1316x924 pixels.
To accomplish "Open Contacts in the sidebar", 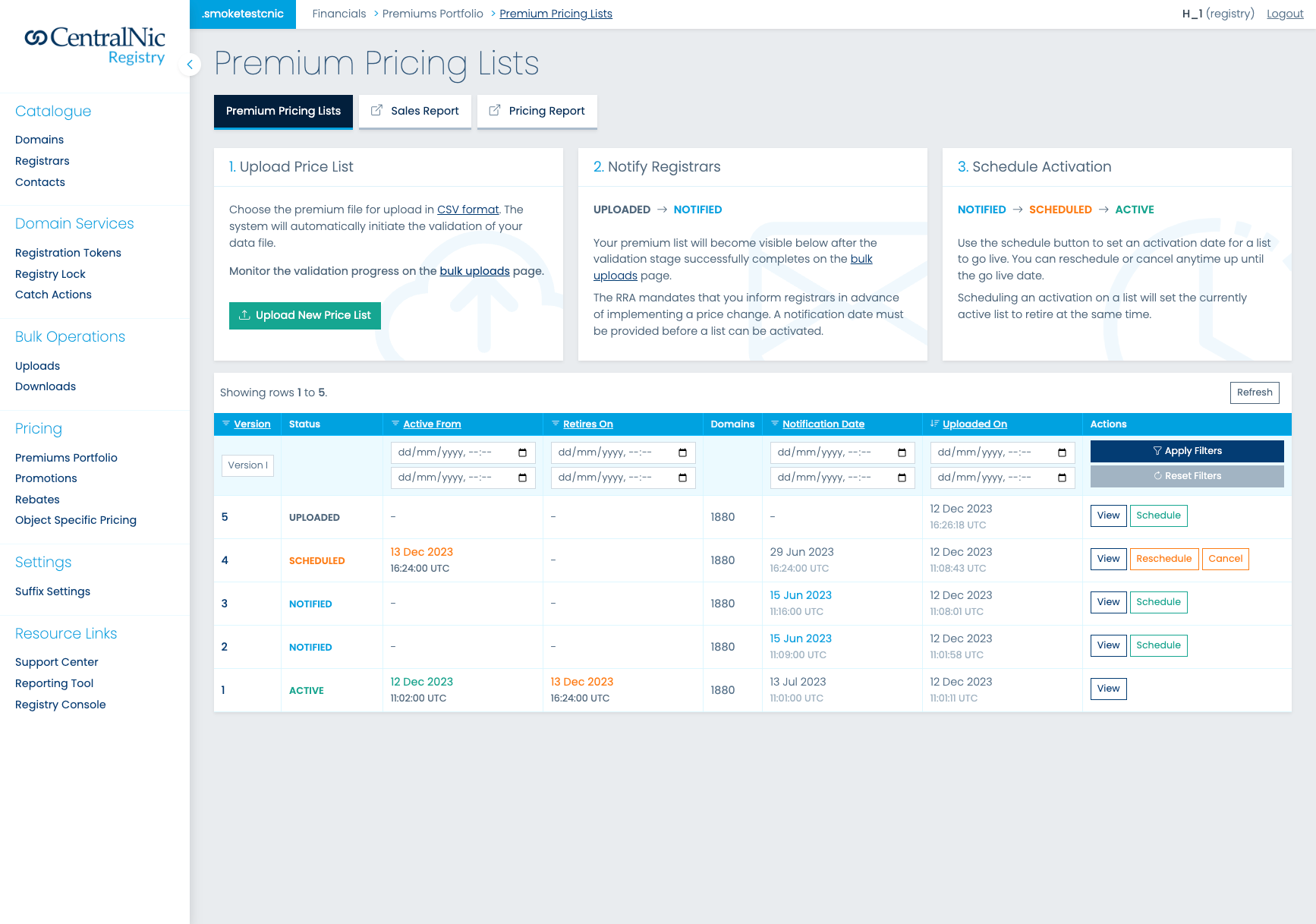I will pos(40,182).
